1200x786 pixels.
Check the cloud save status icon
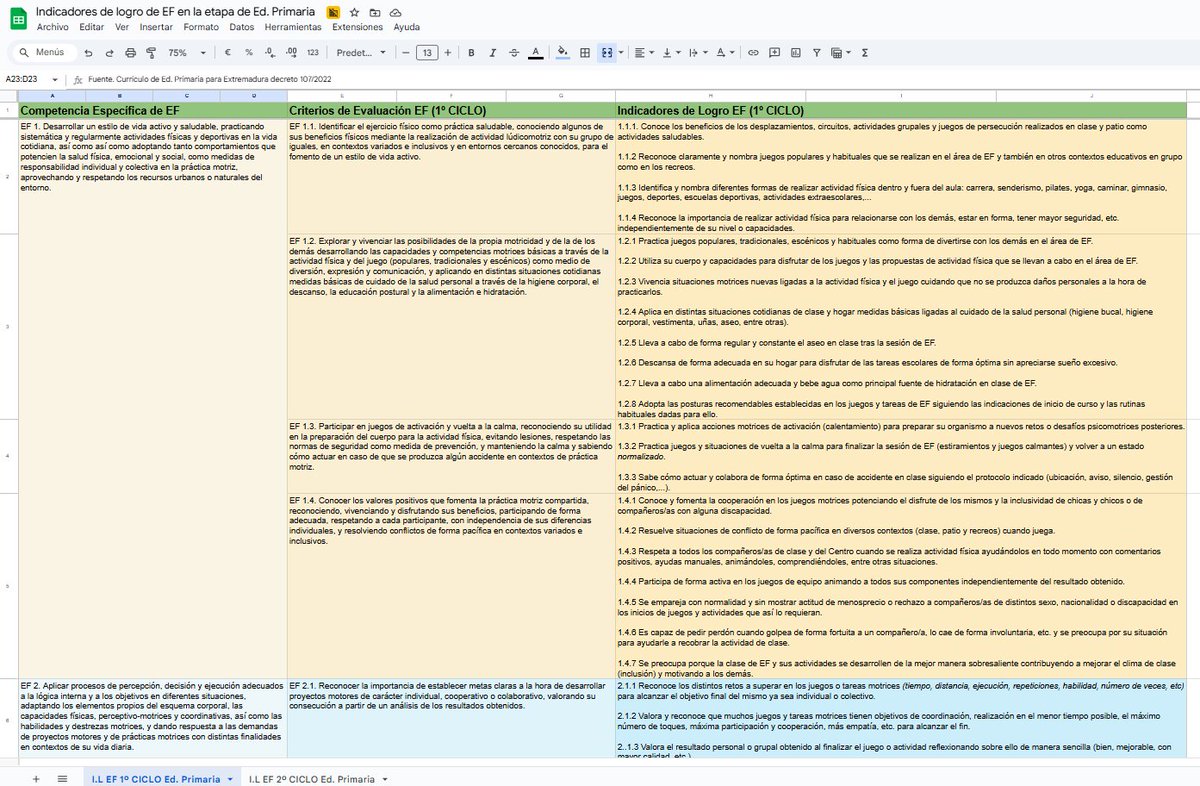click(x=394, y=11)
